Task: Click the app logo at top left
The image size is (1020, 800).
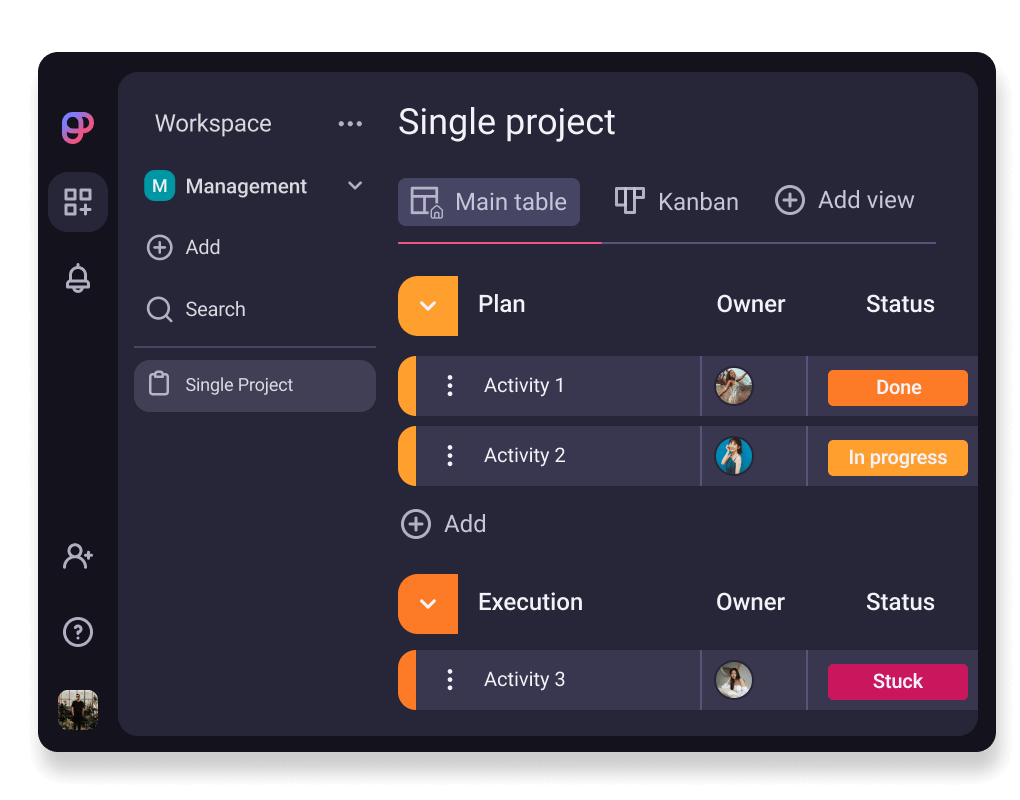Action: point(78,127)
